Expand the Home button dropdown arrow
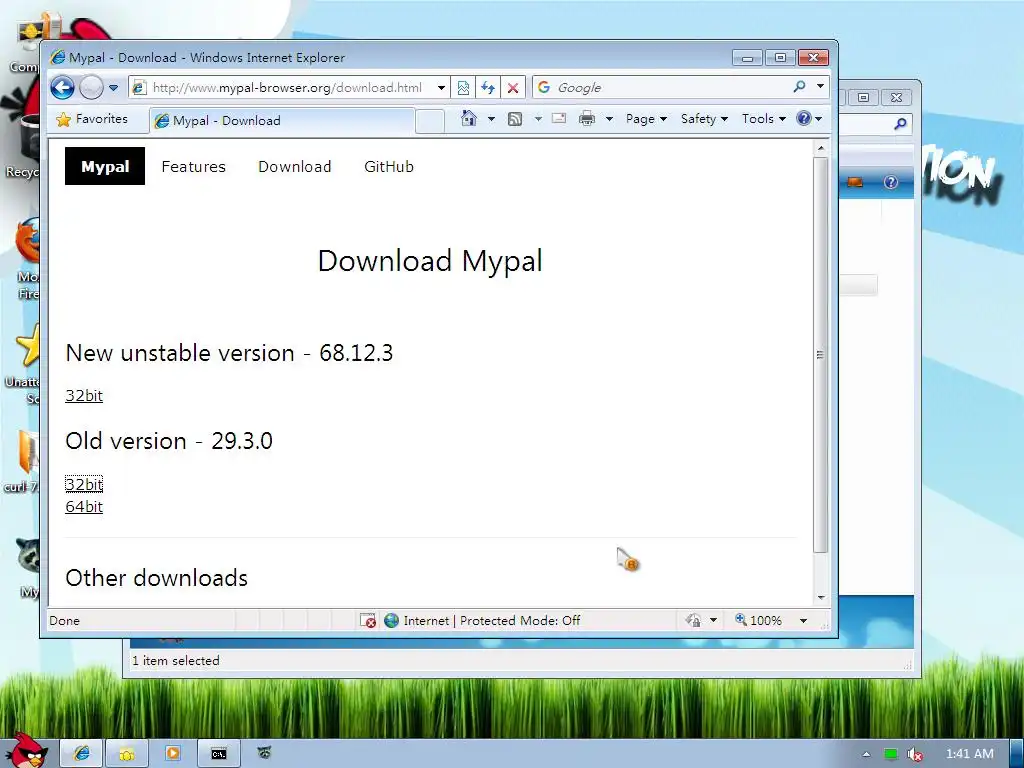The height and width of the screenshot is (768, 1024). 491,119
